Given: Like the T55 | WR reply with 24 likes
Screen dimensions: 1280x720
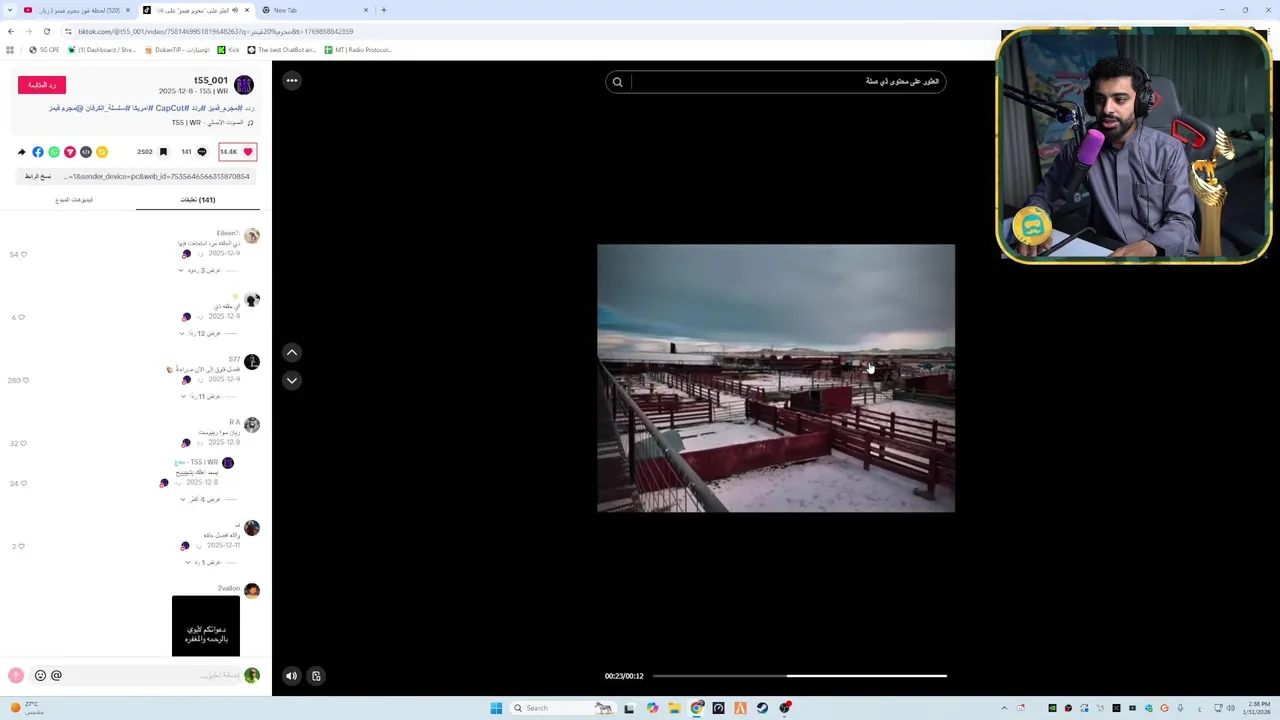Looking at the screenshot, I should (24, 483).
